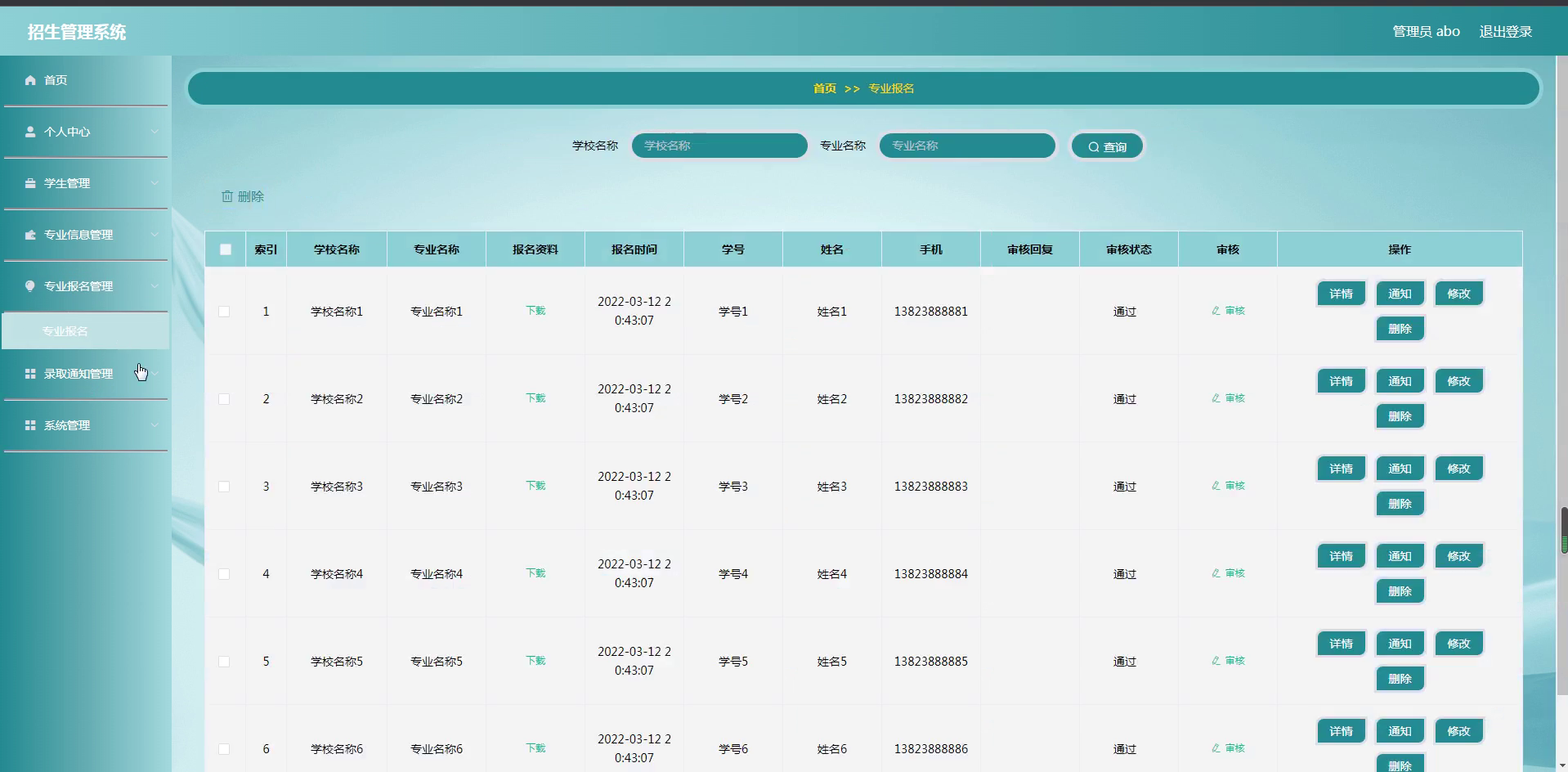
Task: Click 首页 in the breadcrumb bar
Action: 824,88
